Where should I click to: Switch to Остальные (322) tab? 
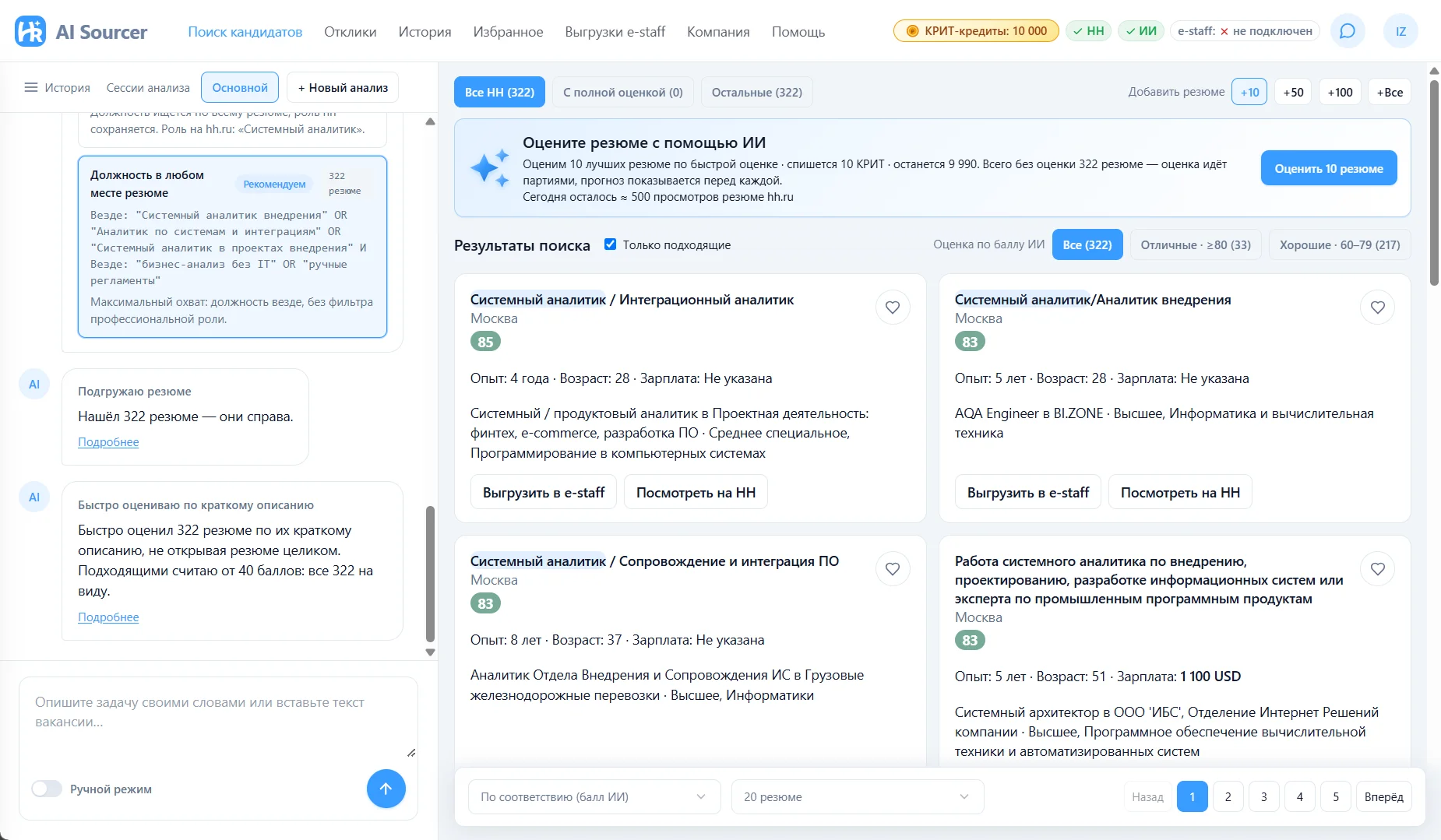[x=757, y=92]
